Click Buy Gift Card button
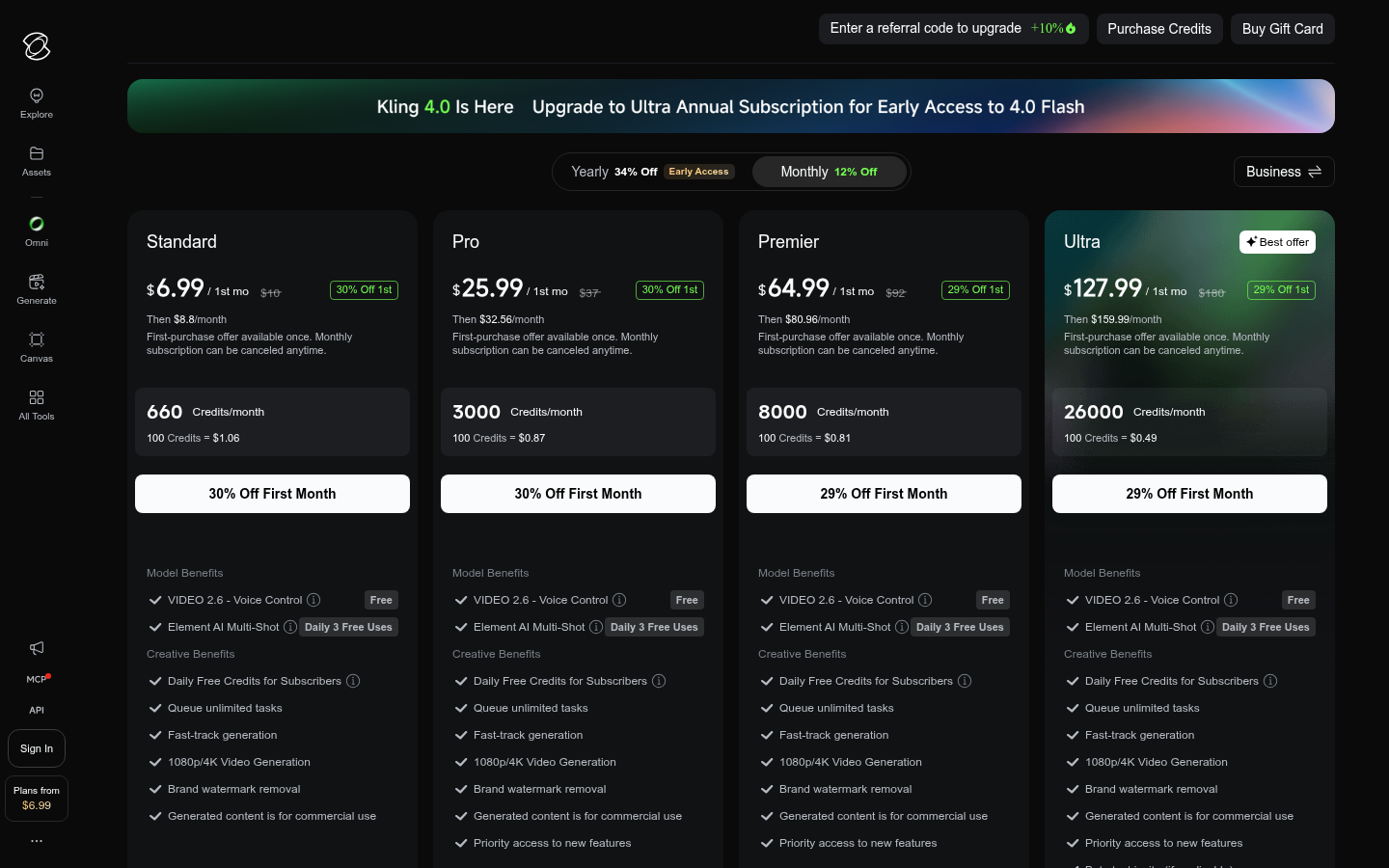This screenshot has height=868, width=1389. 1283,29
